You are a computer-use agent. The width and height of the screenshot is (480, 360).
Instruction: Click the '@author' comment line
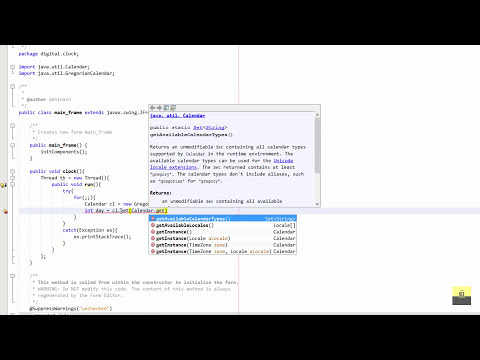46,99
